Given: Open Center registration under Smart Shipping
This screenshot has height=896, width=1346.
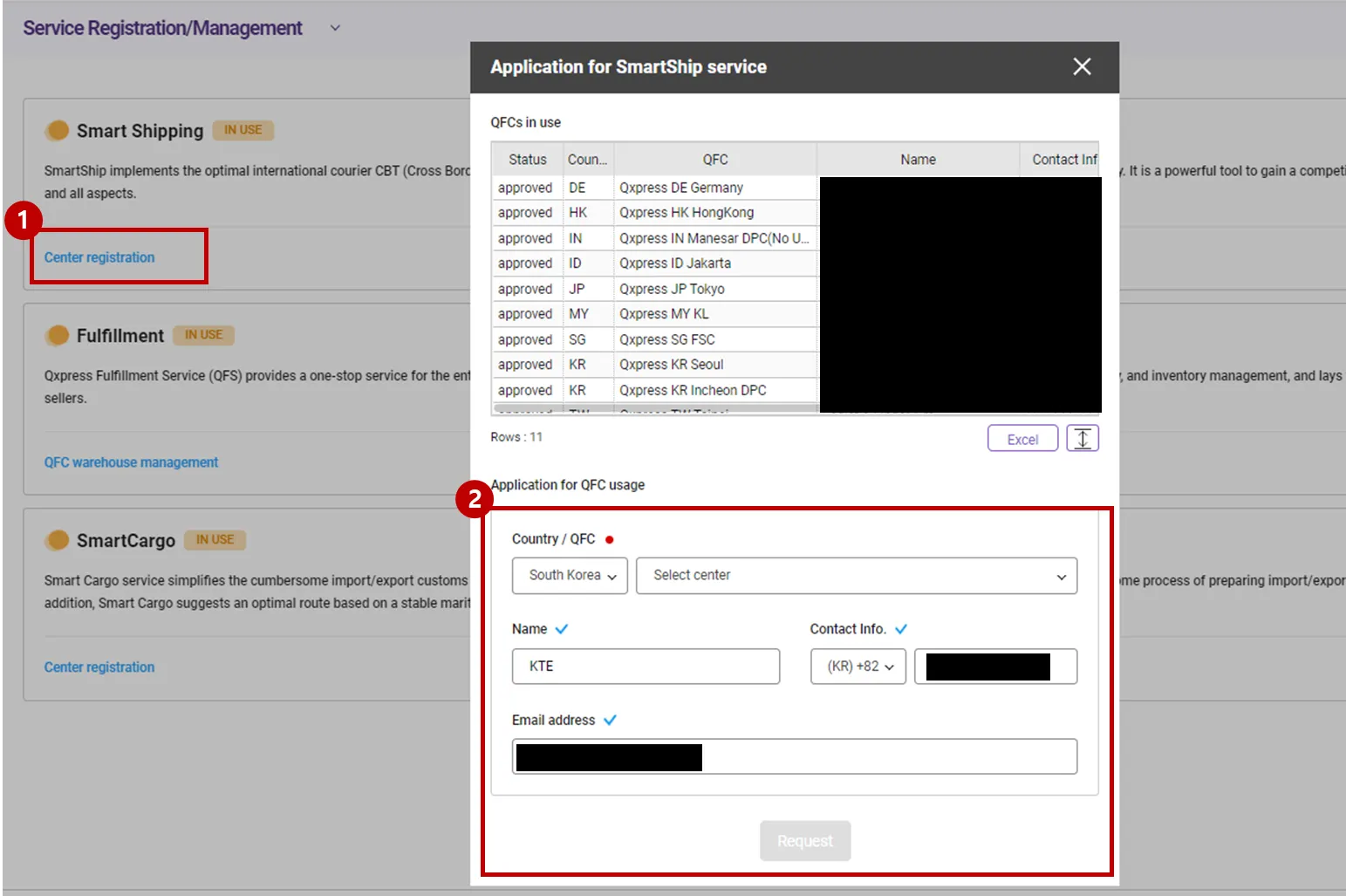Looking at the screenshot, I should click(x=99, y=257).
